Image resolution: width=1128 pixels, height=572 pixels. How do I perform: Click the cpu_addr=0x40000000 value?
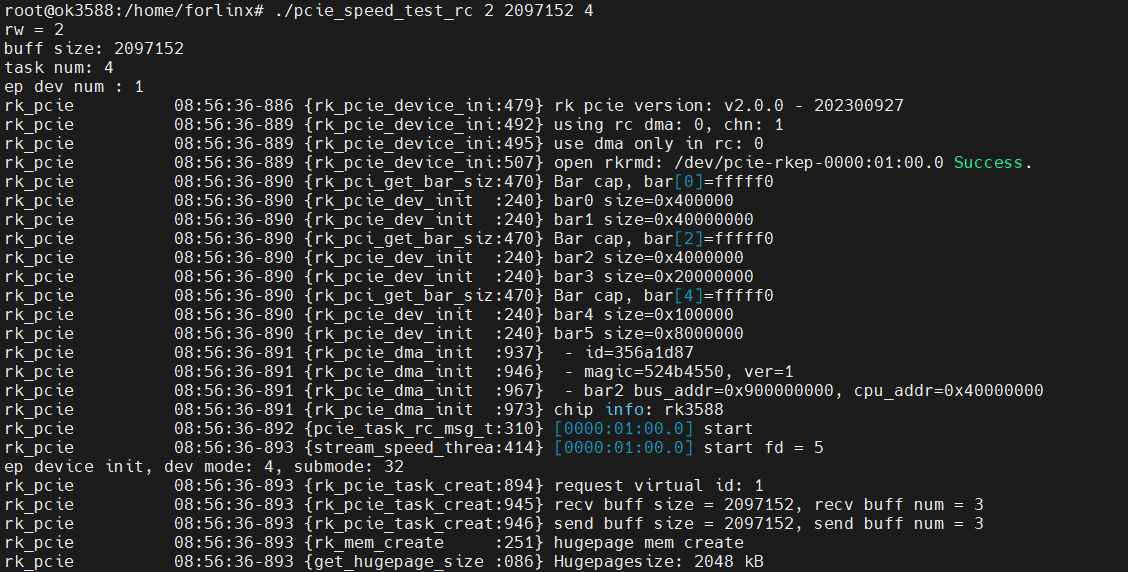tap(948, 391)
